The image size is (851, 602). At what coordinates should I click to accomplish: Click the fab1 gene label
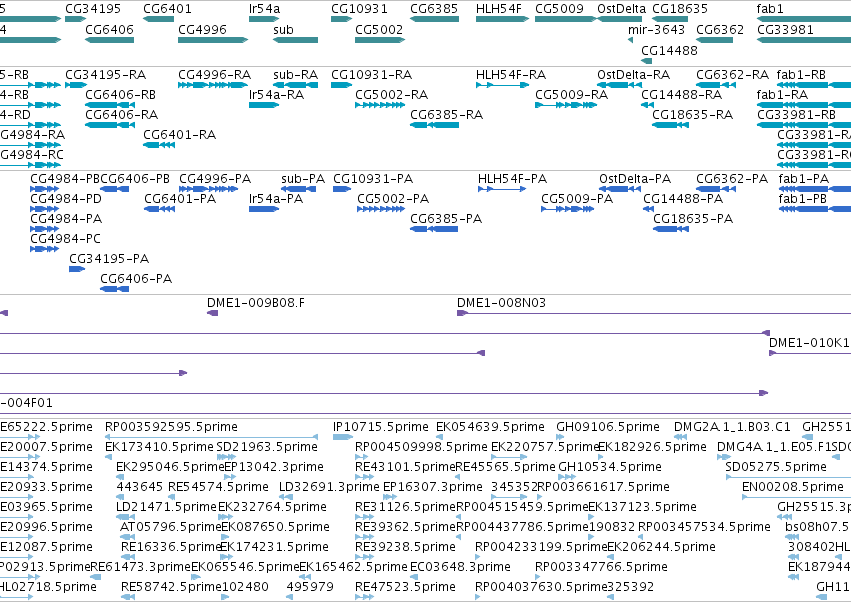pos(770,9)
